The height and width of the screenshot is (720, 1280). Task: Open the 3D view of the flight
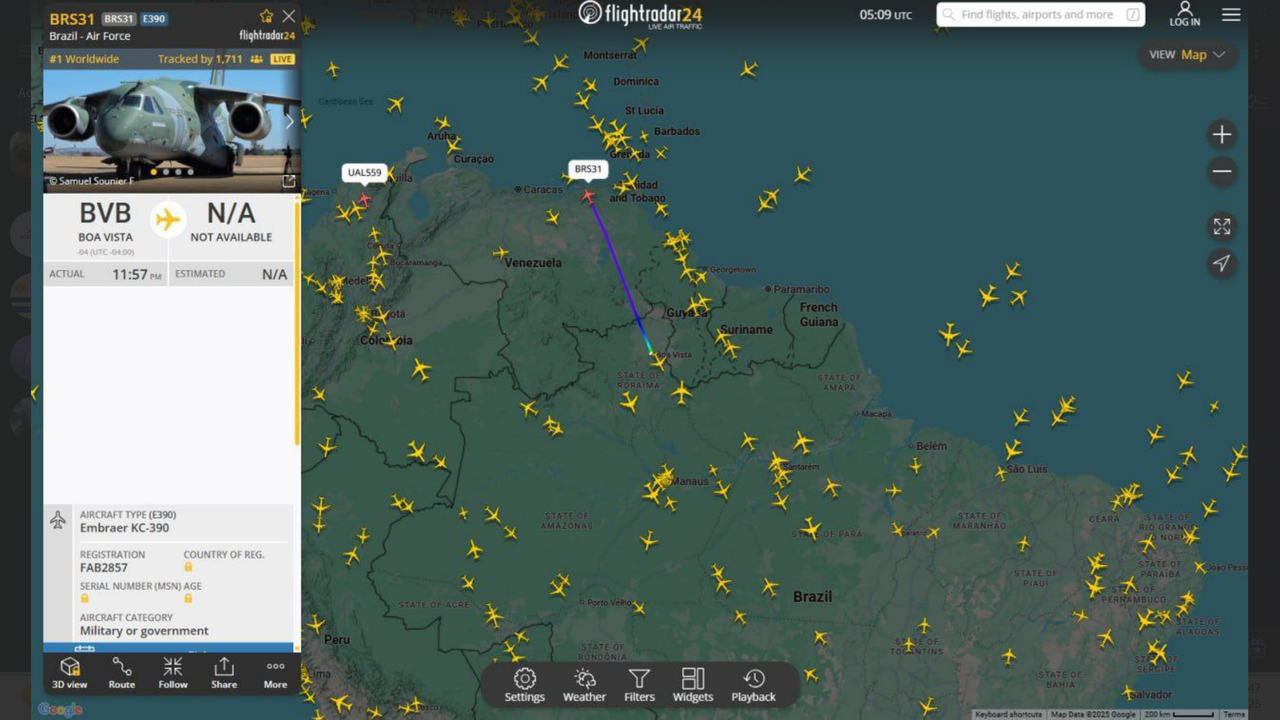pyautogui.click(x=70, y=673)
